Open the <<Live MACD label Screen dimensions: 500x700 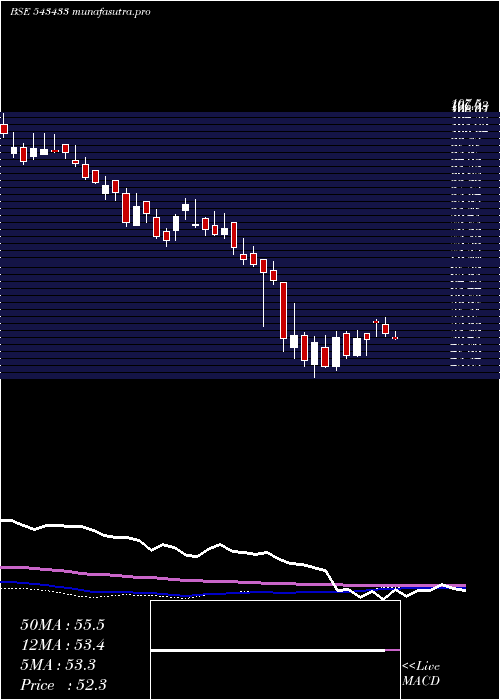coord(421,673)
